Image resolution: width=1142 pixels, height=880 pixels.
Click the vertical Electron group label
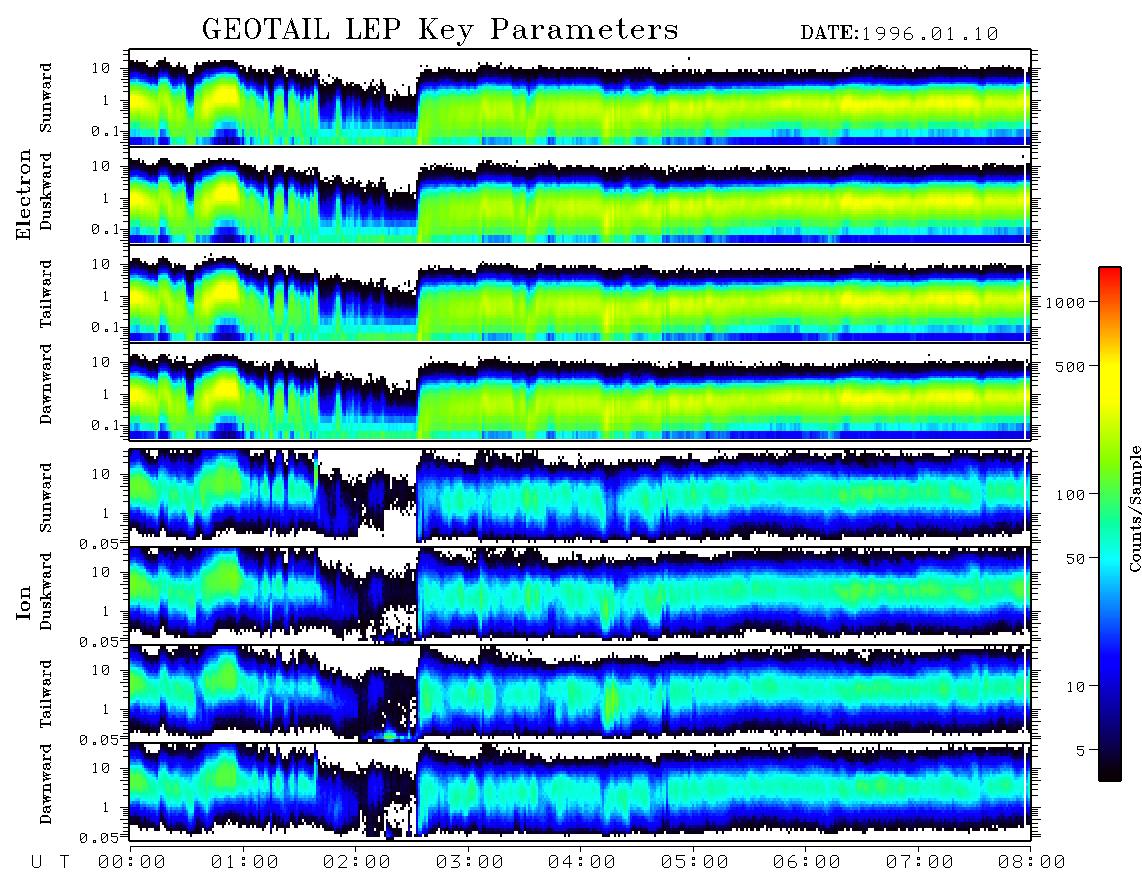24,194
